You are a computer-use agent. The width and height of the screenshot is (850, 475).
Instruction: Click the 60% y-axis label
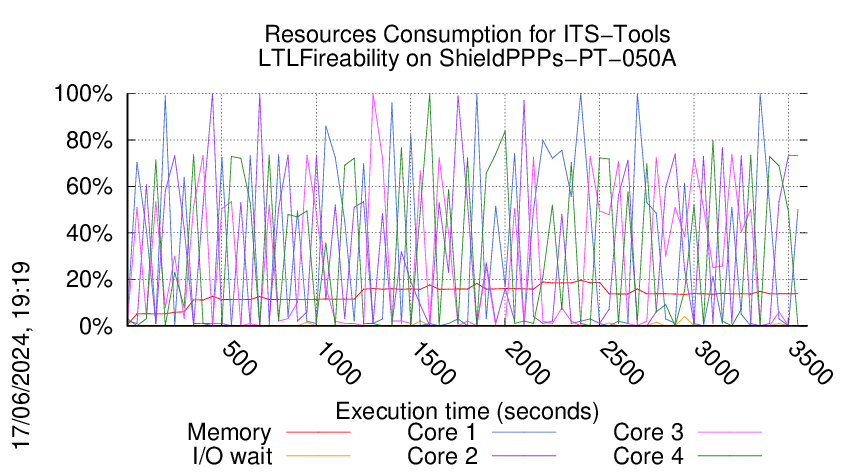89,187
